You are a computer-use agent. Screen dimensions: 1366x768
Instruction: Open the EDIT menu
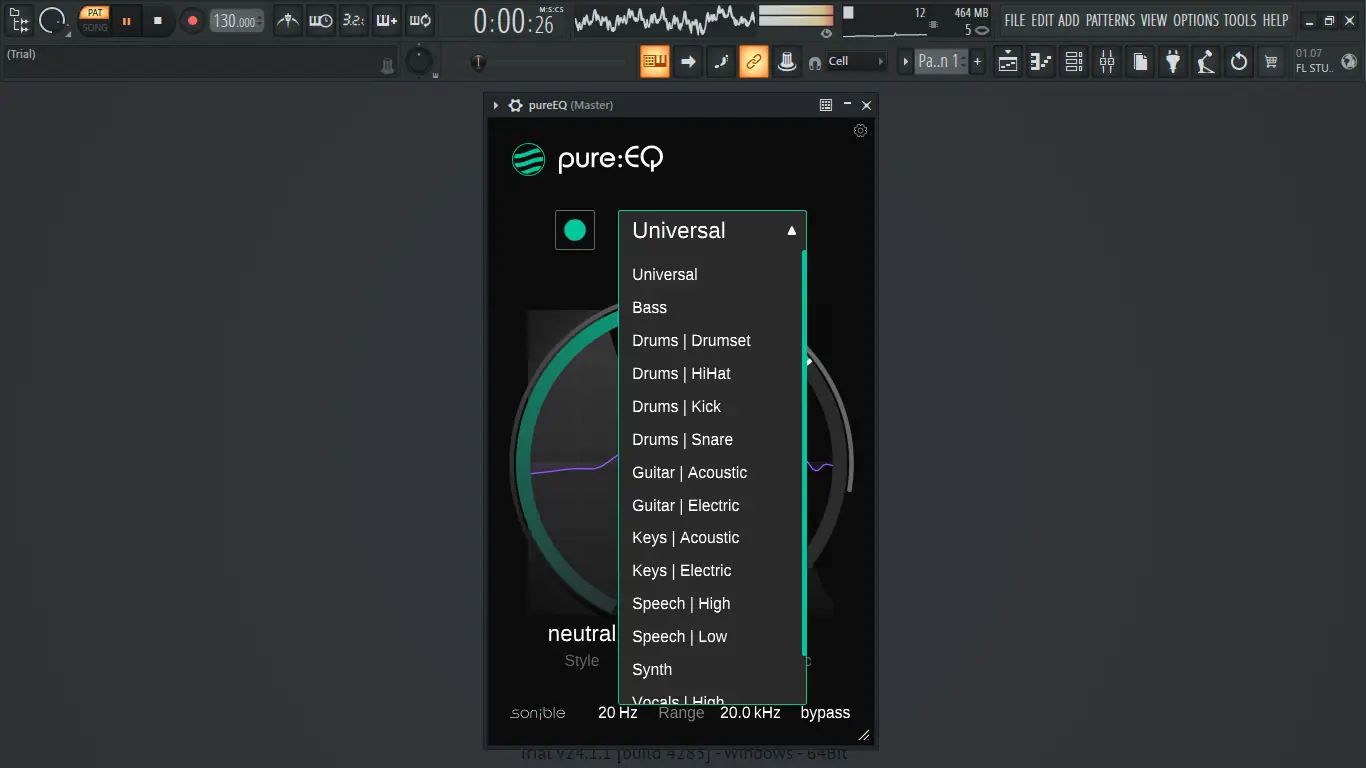(1043, 20)
